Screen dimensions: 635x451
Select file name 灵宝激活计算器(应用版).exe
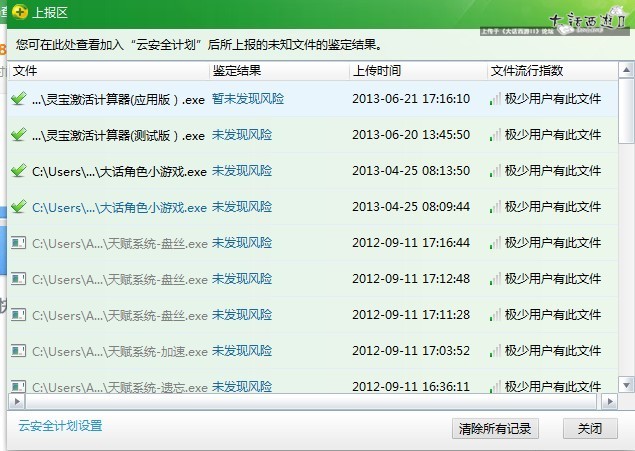click(x=118, y=99)
